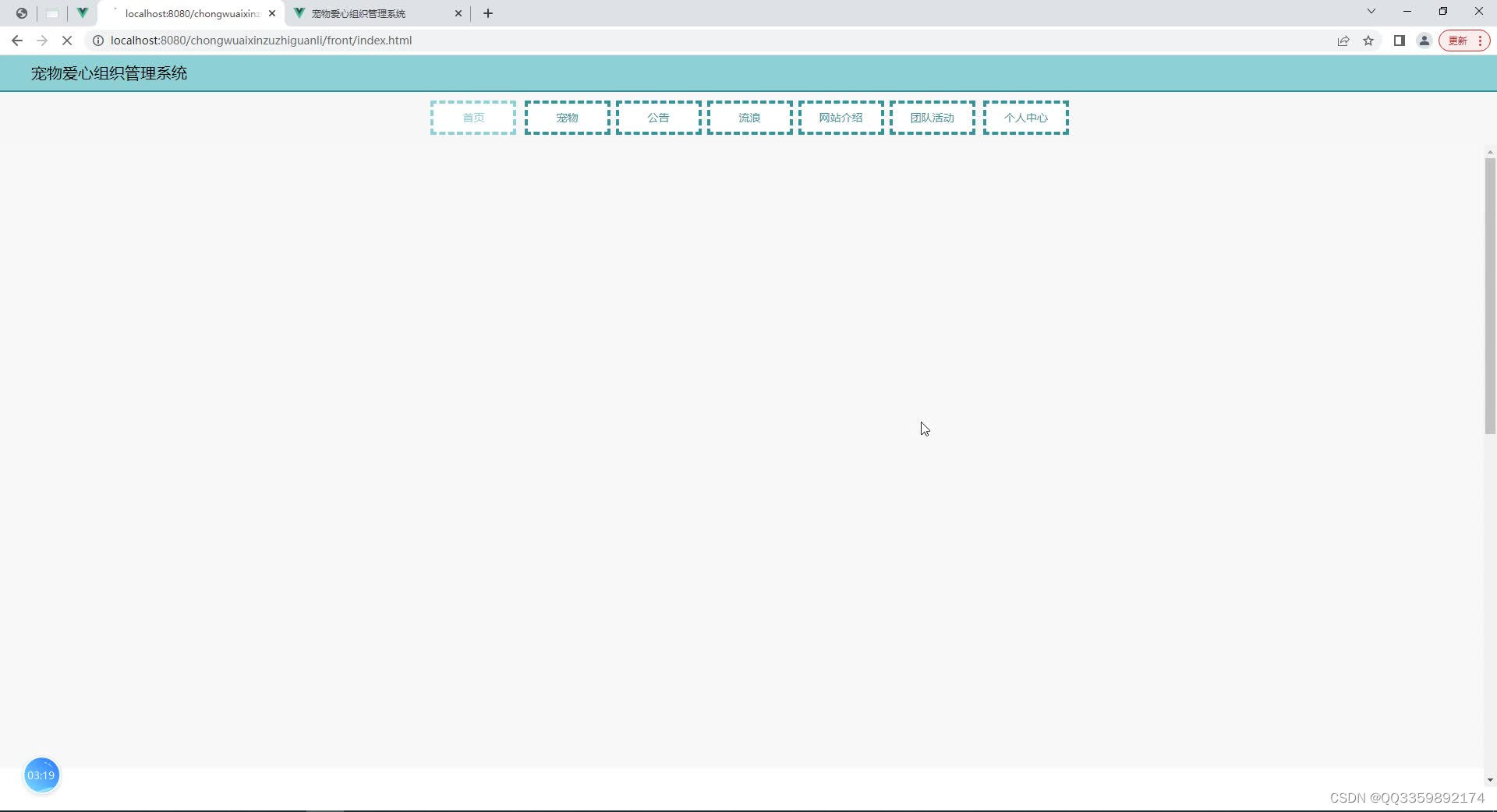Click the scrollbar down arrow
The height and width of the screenshot is (812, 1497).
coord(1490,780)
